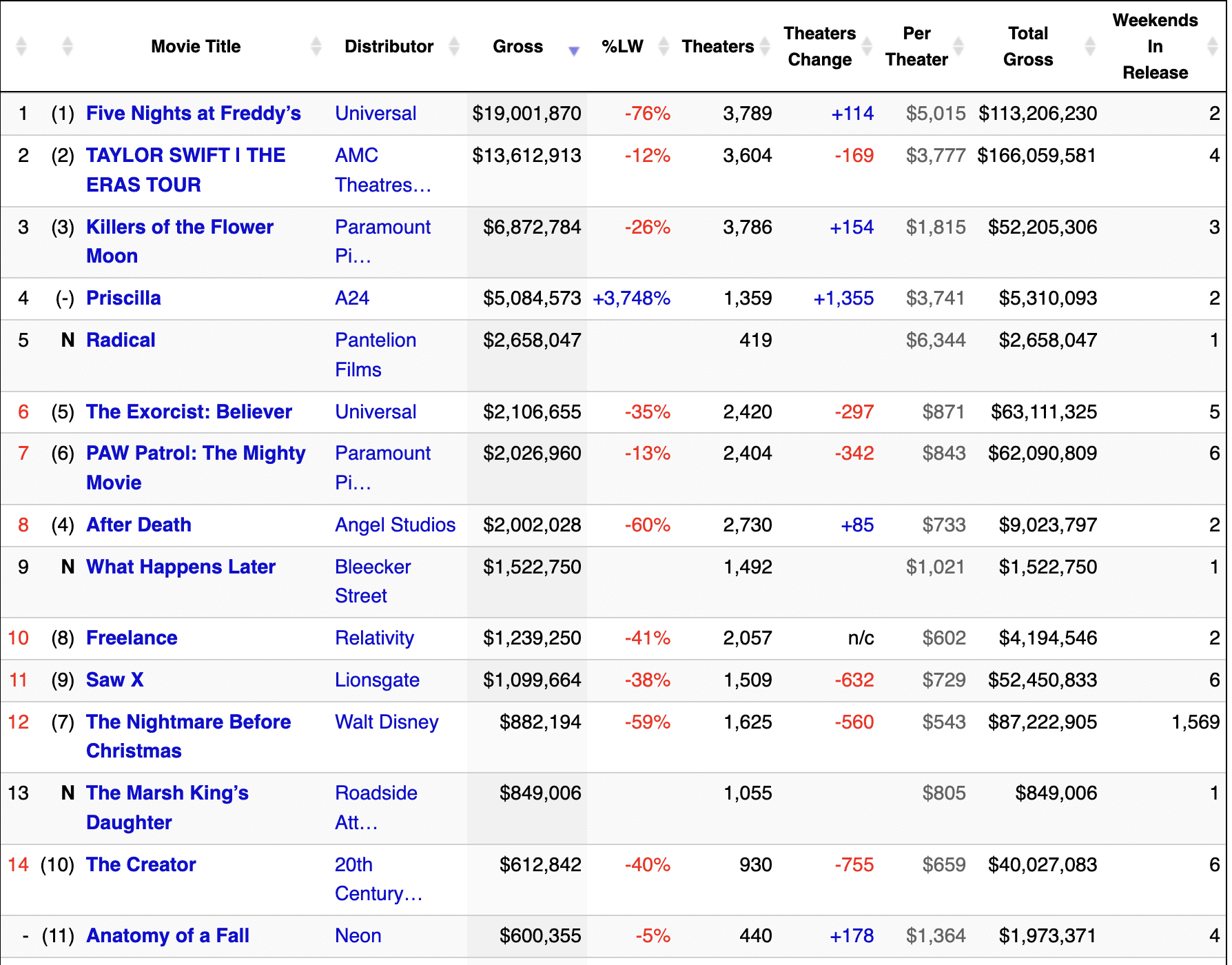The height and width of the screenshot is (965, 1232).
Task: Open The Marsh King's Daughter link
Action: [x=167, y=807]
